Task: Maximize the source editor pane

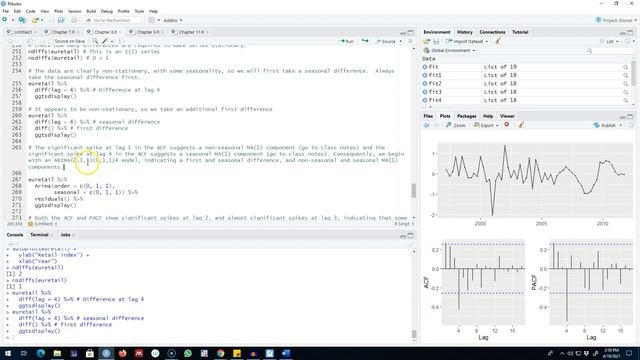Action: (x=411, y=32)
